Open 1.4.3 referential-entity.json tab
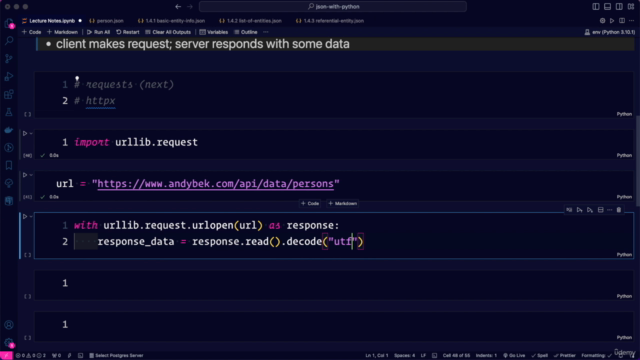Screen dimensions: 640x360 (330, 21)
